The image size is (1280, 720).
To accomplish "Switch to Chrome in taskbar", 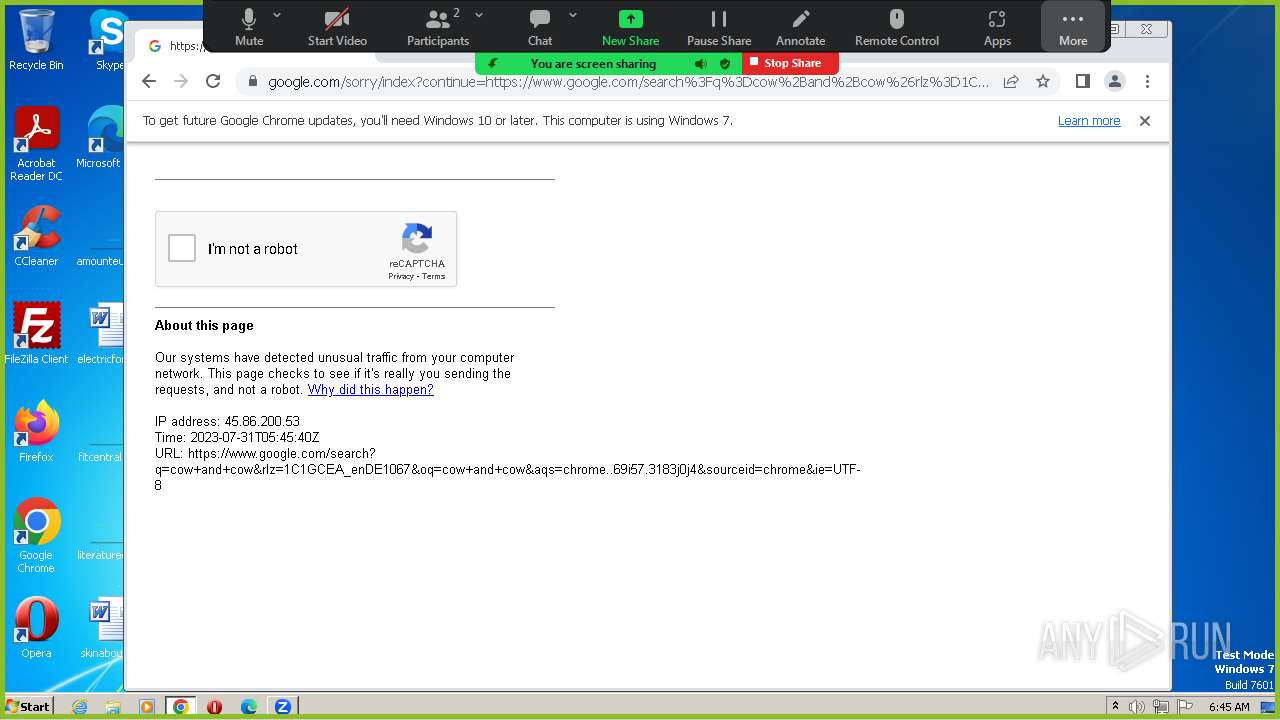I will [x=181, y=707].
